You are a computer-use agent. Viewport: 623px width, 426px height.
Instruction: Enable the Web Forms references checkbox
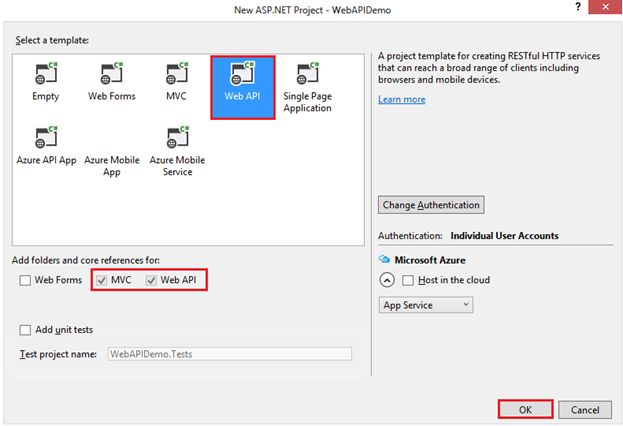(25, 281)
